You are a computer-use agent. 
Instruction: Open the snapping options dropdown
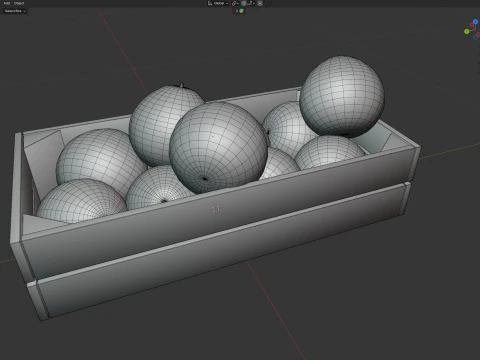[251, 3]
